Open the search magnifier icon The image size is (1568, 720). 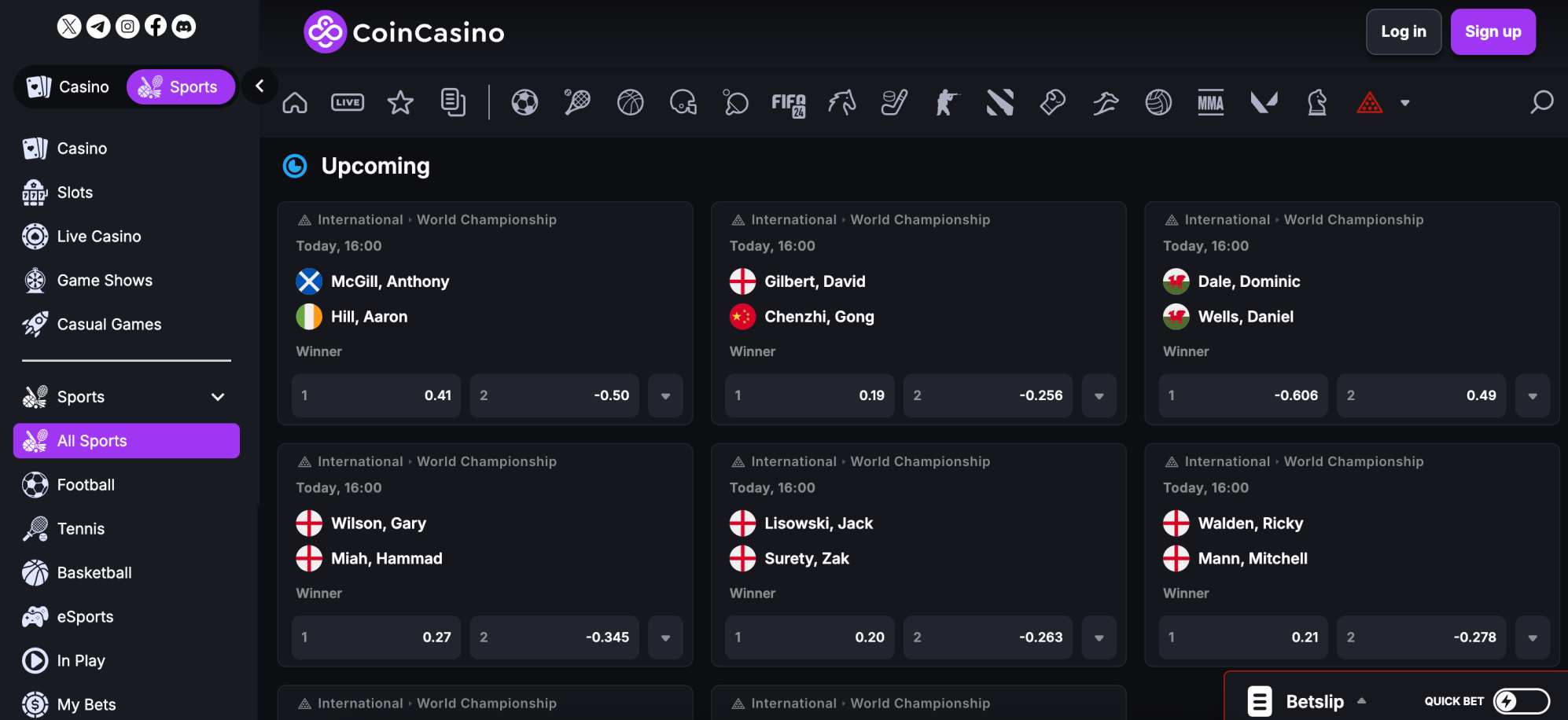click(x=1541, y=103)
